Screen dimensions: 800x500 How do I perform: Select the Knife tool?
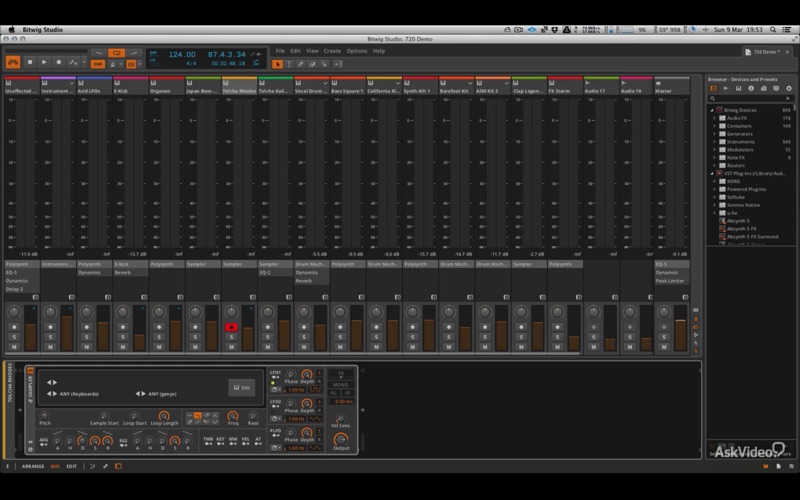(324, 64)
